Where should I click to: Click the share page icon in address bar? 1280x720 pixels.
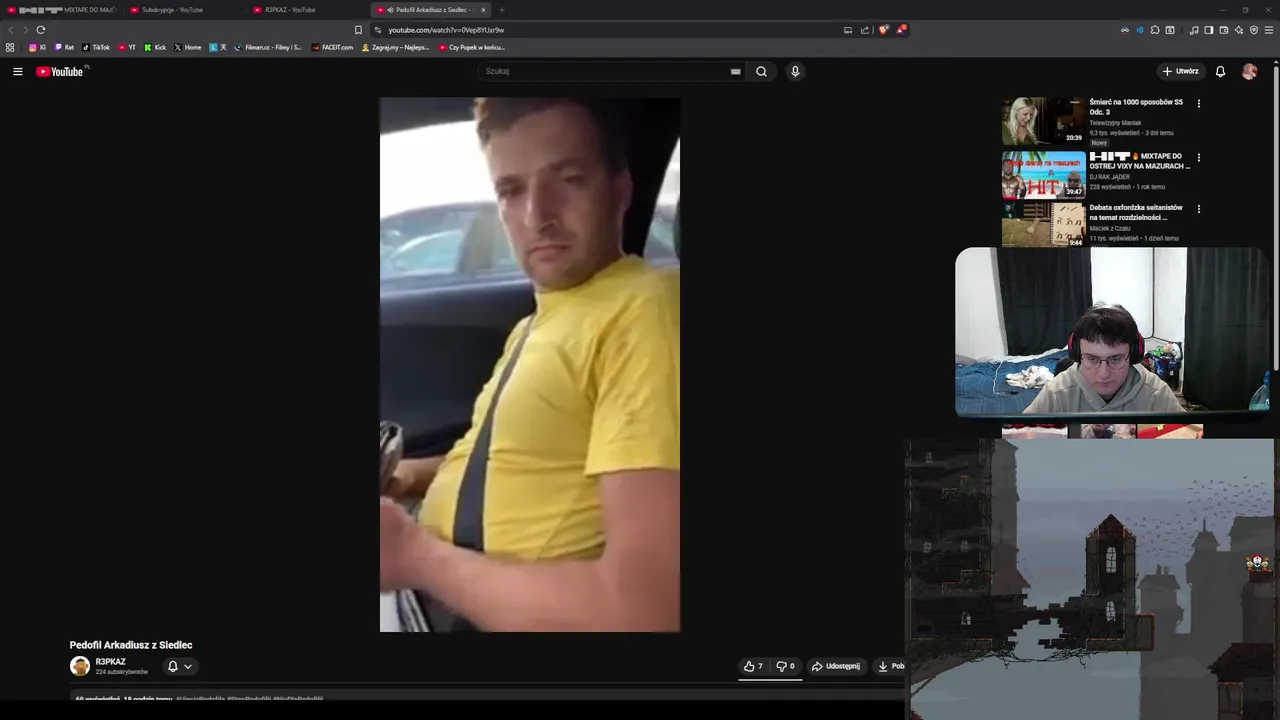click(x=865, y=30)
